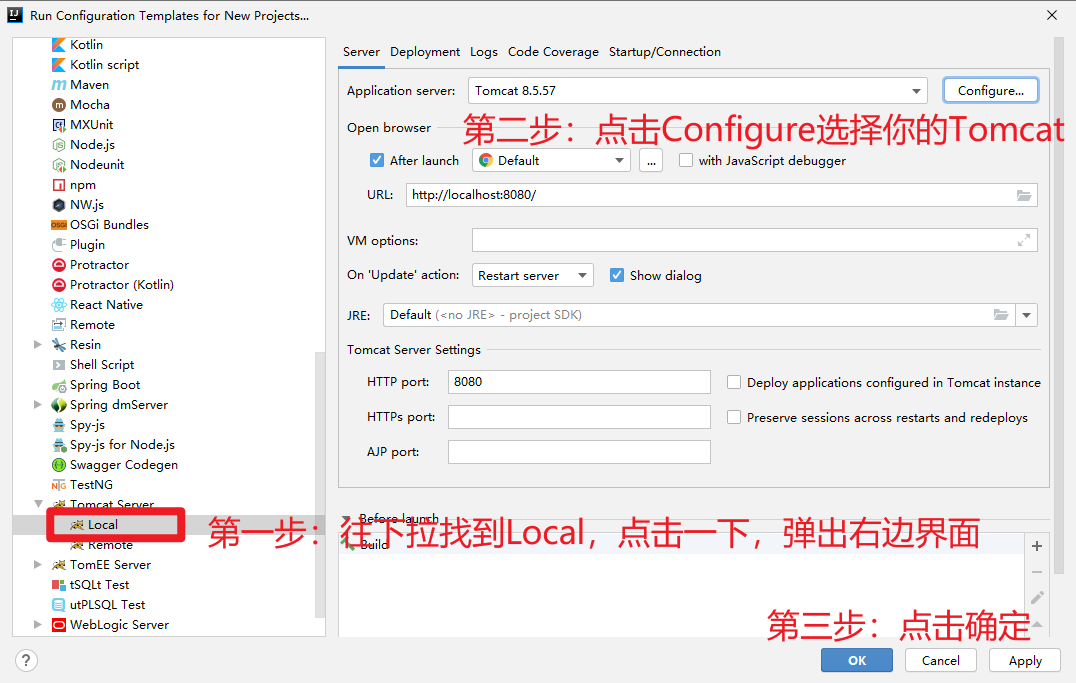Click the OK button

[x=856, y=660]
